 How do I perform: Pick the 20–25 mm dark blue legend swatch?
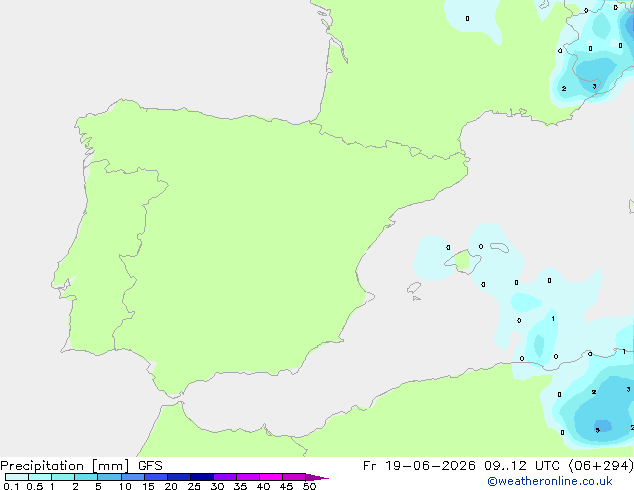point(179,477)
